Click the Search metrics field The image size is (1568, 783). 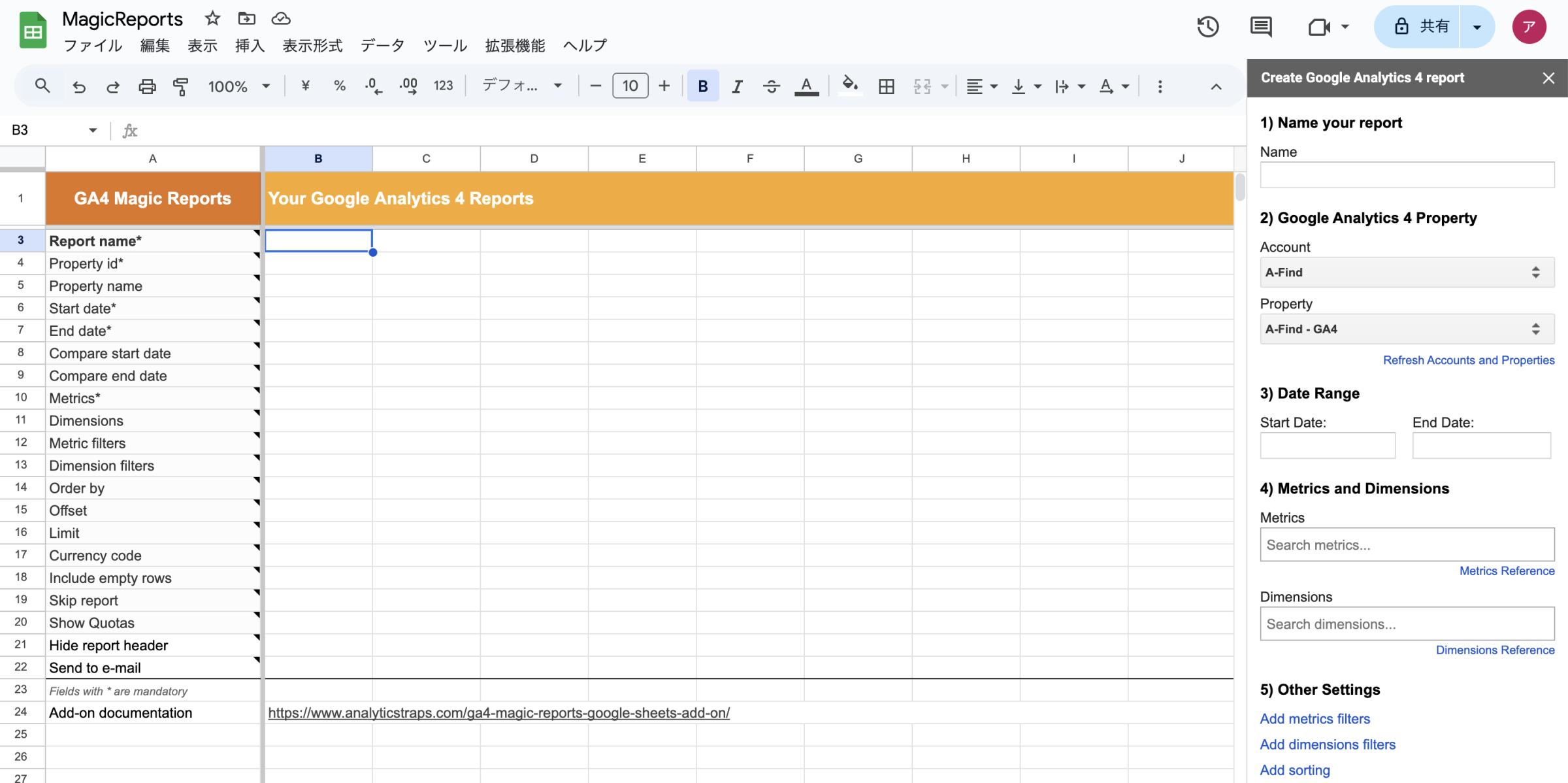click(1407, 544)
